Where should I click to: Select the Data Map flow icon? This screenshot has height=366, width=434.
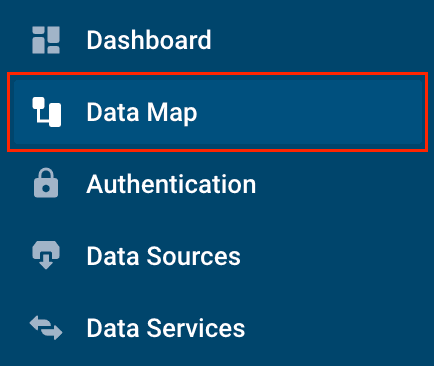point(47,112)
